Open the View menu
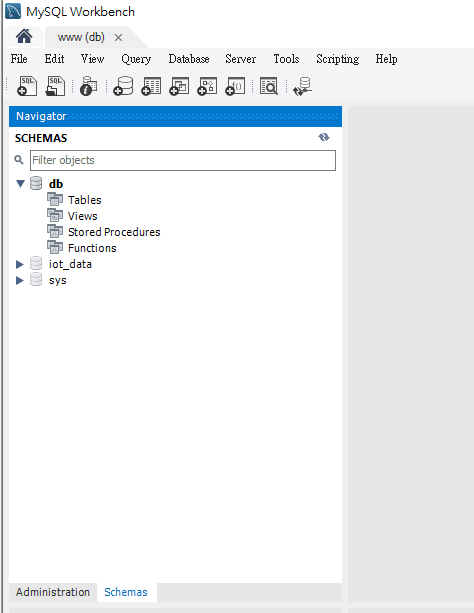474x613 pixels. coord(92,59)
